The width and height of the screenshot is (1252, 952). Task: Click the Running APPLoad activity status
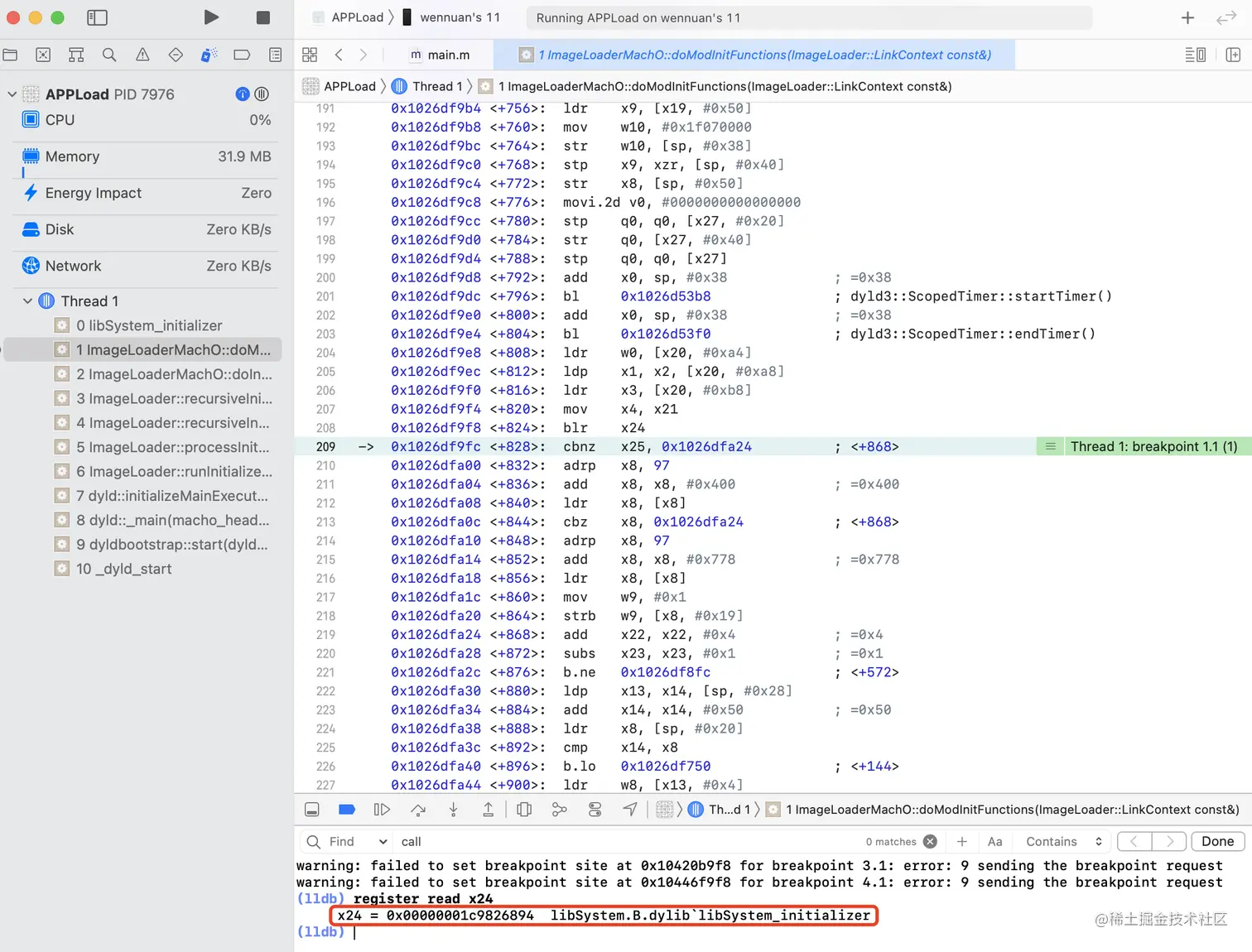(x=809, y=17)
